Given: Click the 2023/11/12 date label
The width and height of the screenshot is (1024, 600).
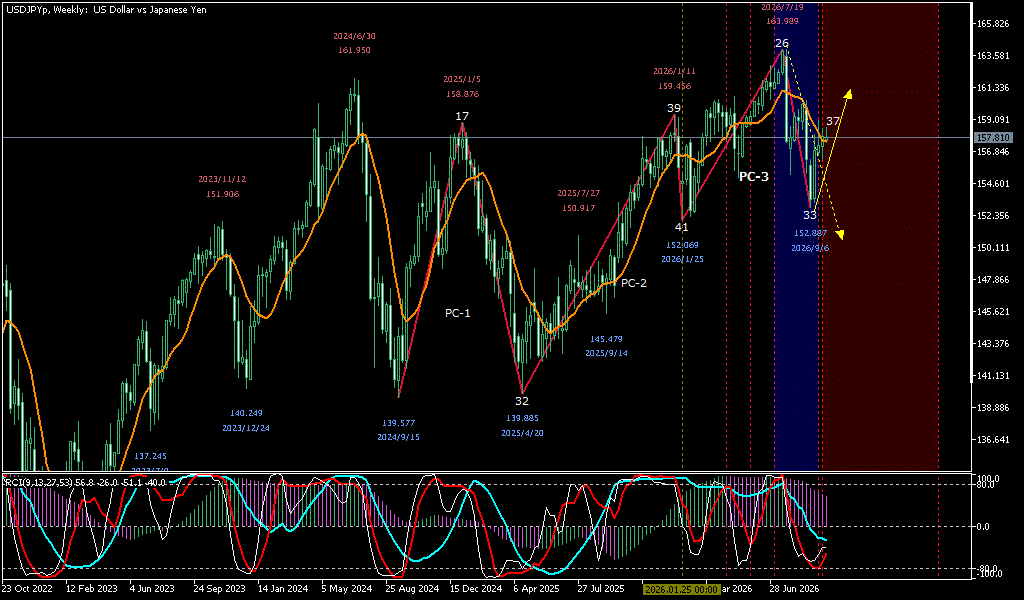Looking at the screenshot, I should (223, 179).
